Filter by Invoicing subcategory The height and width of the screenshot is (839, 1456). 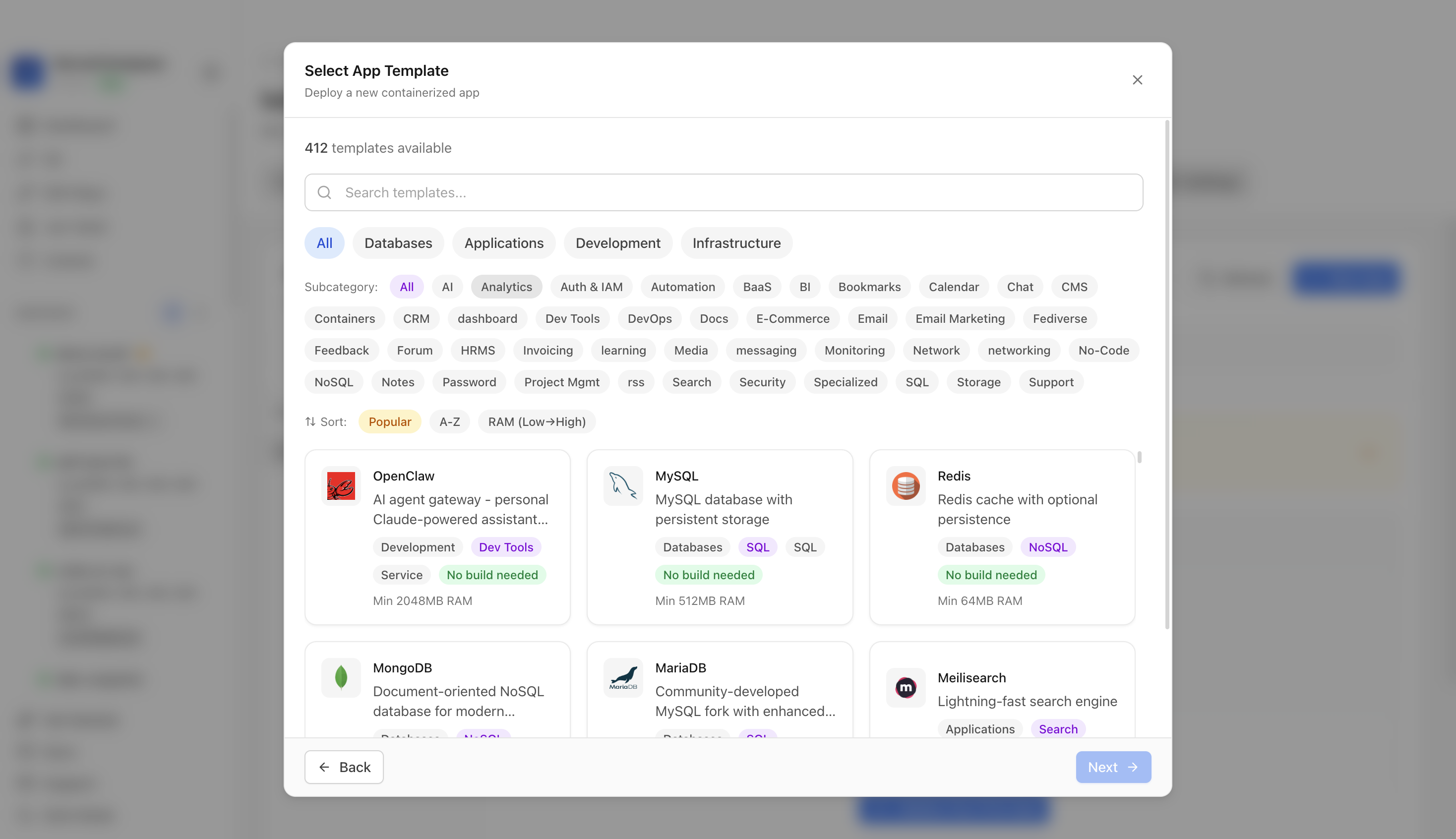(x=548, y=351)
